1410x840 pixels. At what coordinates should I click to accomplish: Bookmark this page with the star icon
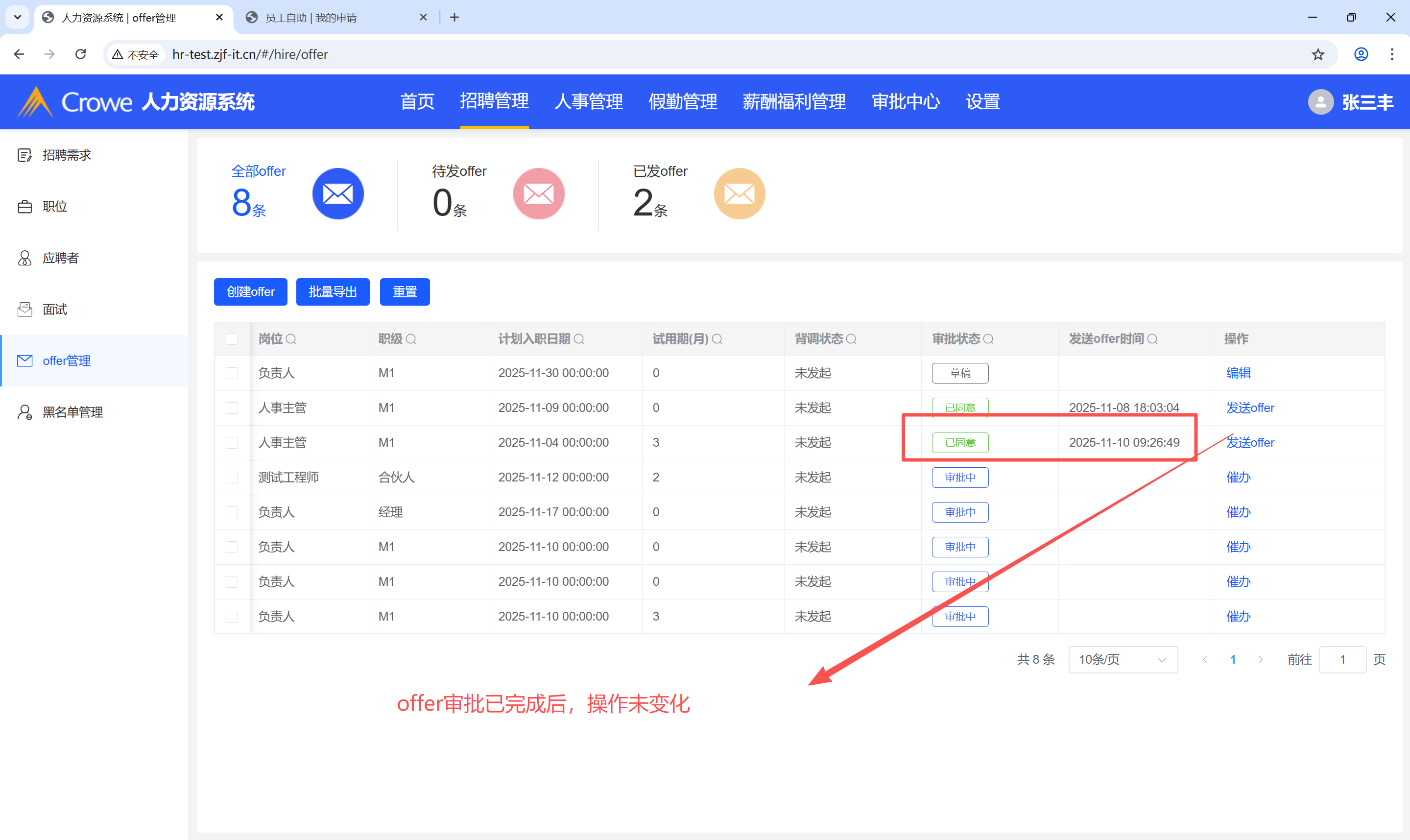(1318, 54)
